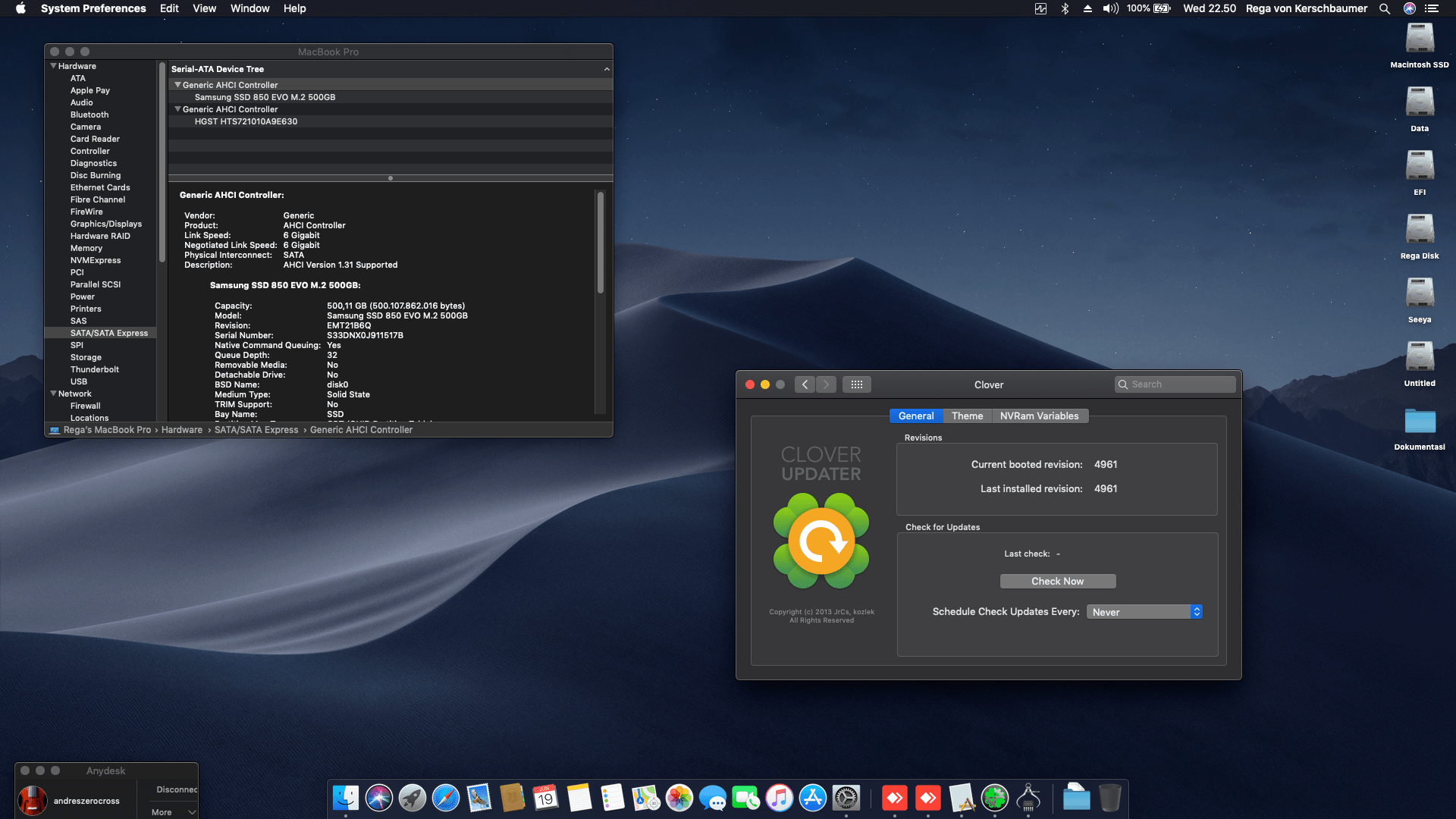Open Launchpad from the Dock
1456x819 pixels.
(412, 798)
